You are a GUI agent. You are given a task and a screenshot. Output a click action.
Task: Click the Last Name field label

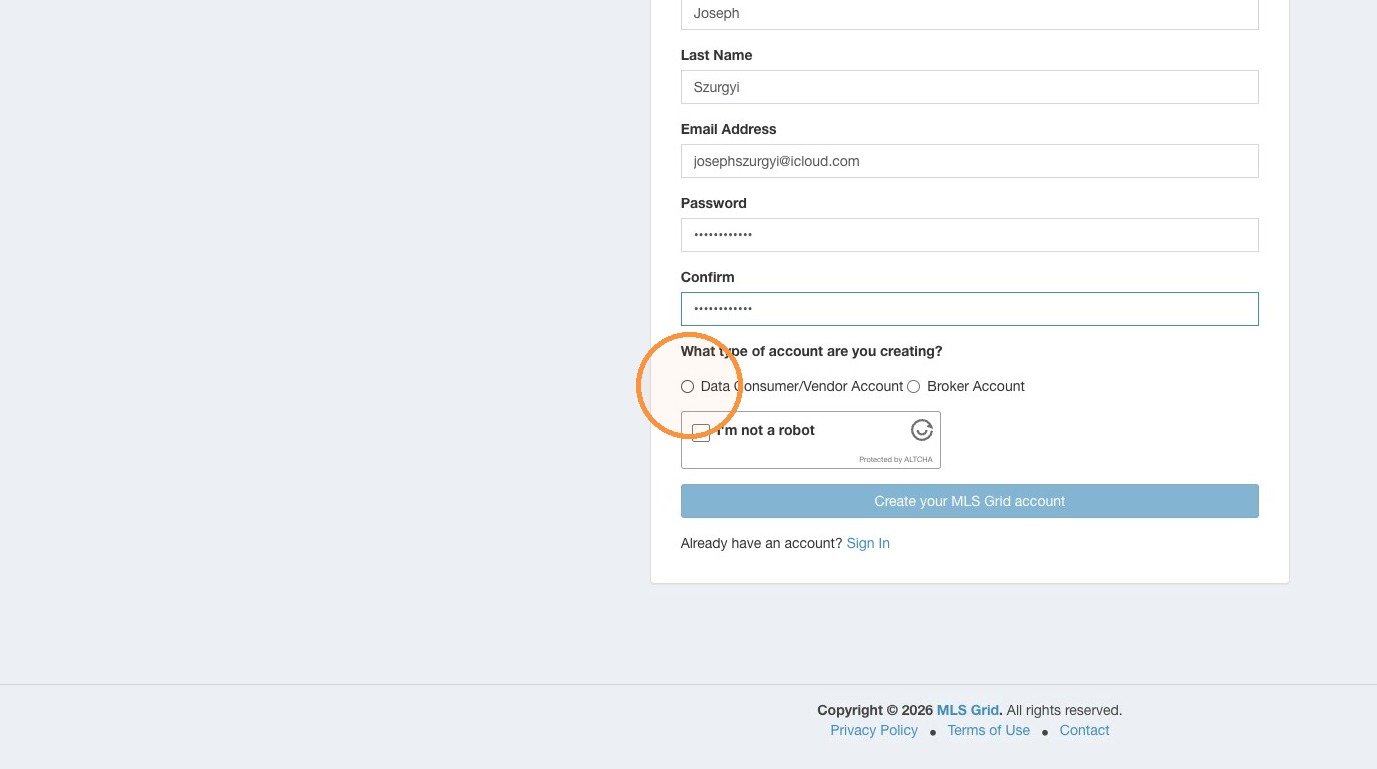coord(716,55)
